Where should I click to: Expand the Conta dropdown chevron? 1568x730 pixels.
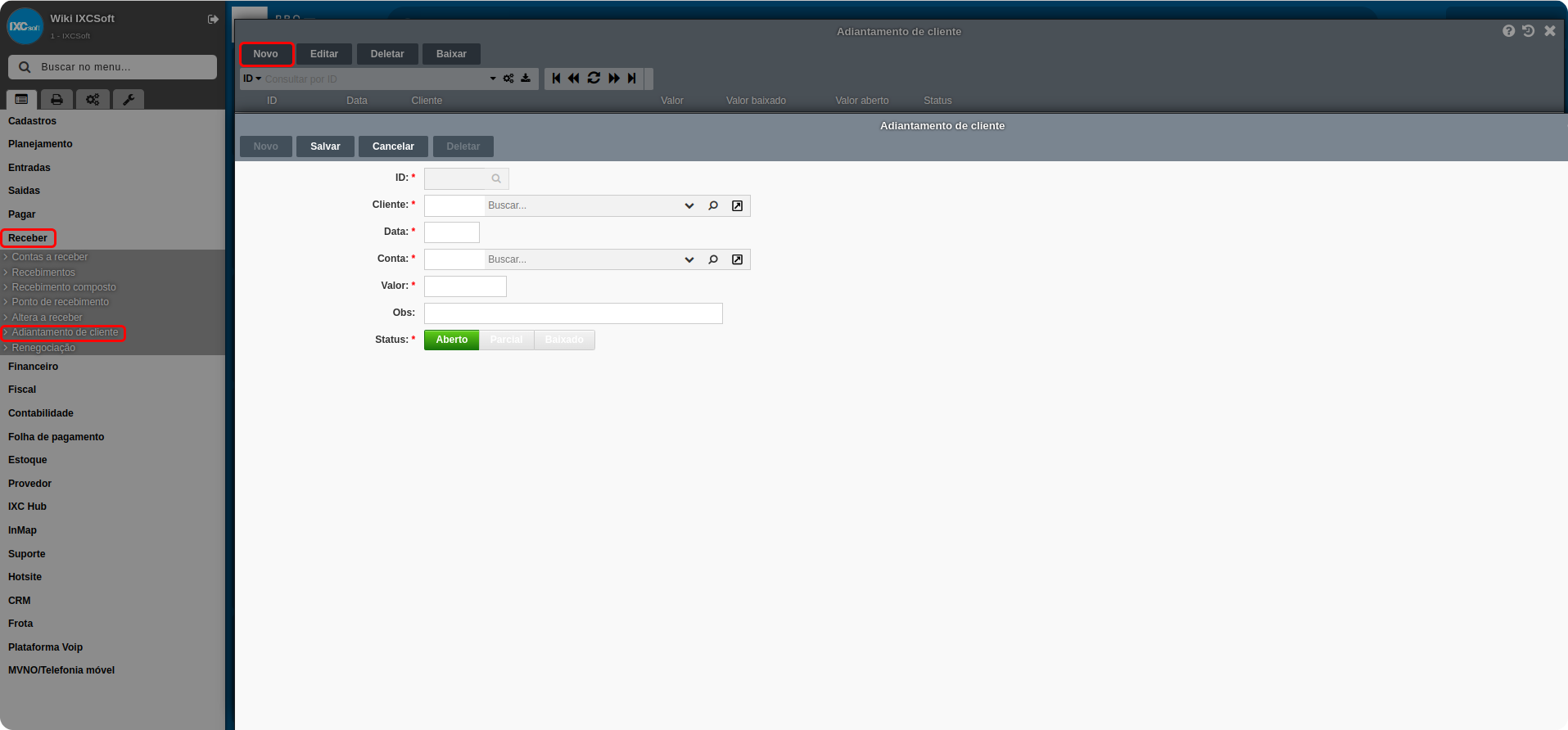click(x=689, y=259)
